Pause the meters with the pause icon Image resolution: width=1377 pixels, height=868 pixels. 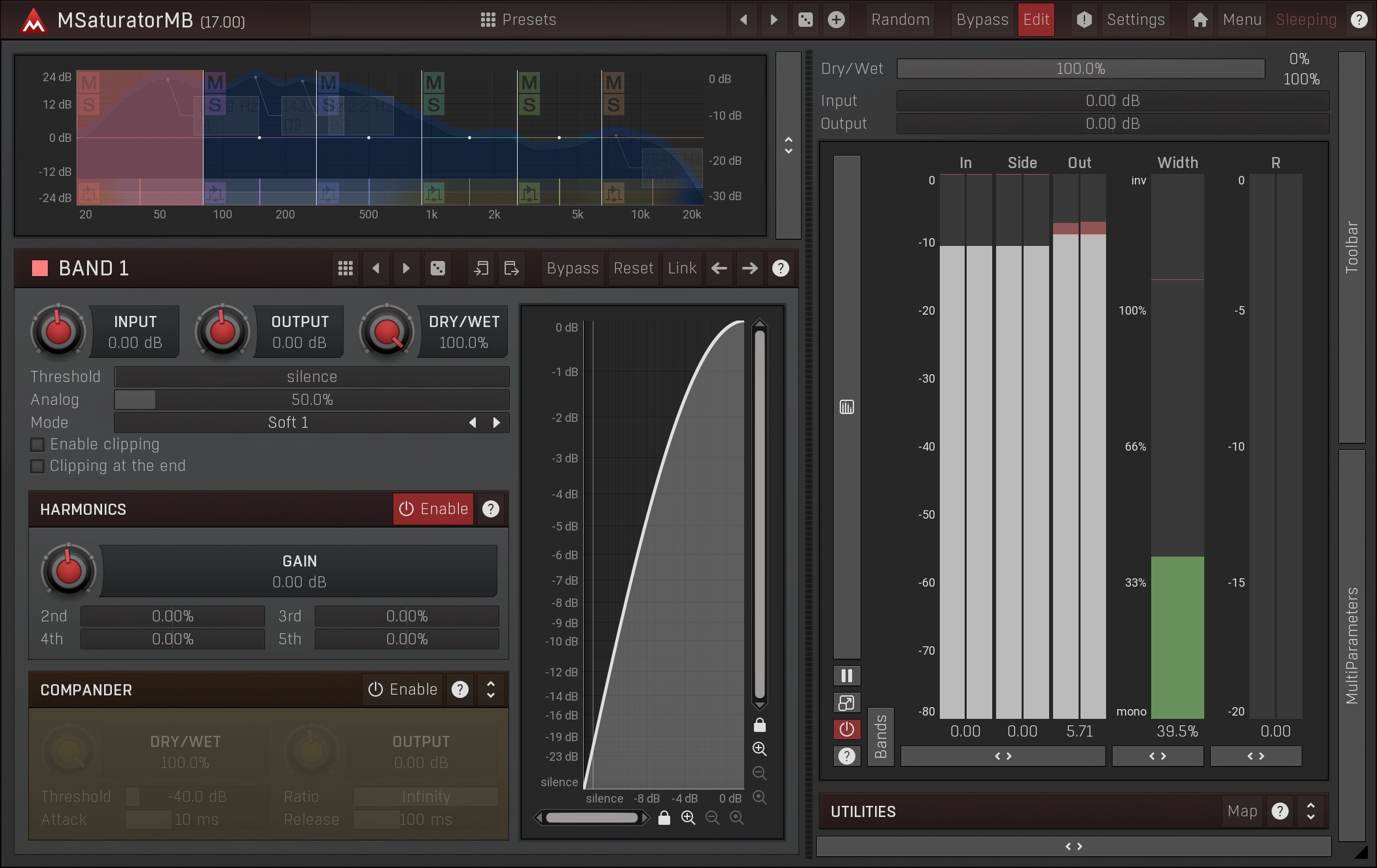point(846,676)
